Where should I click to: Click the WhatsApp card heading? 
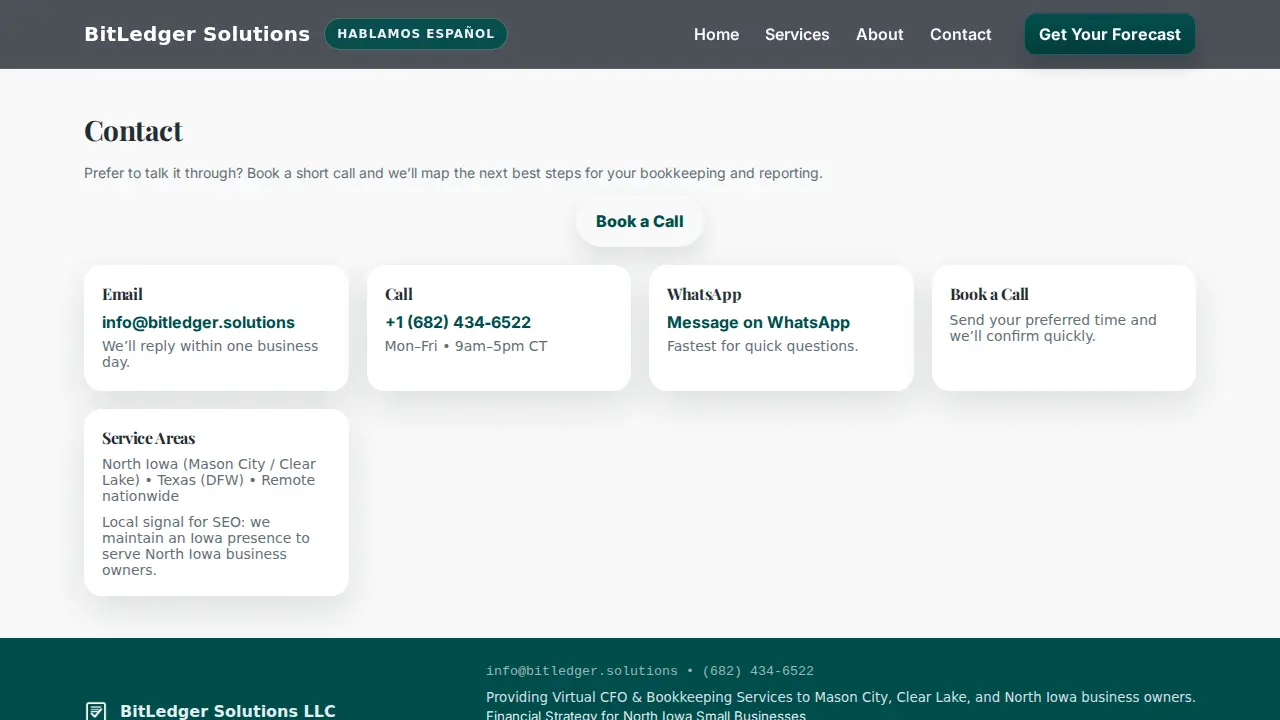(x=704, y=294)
